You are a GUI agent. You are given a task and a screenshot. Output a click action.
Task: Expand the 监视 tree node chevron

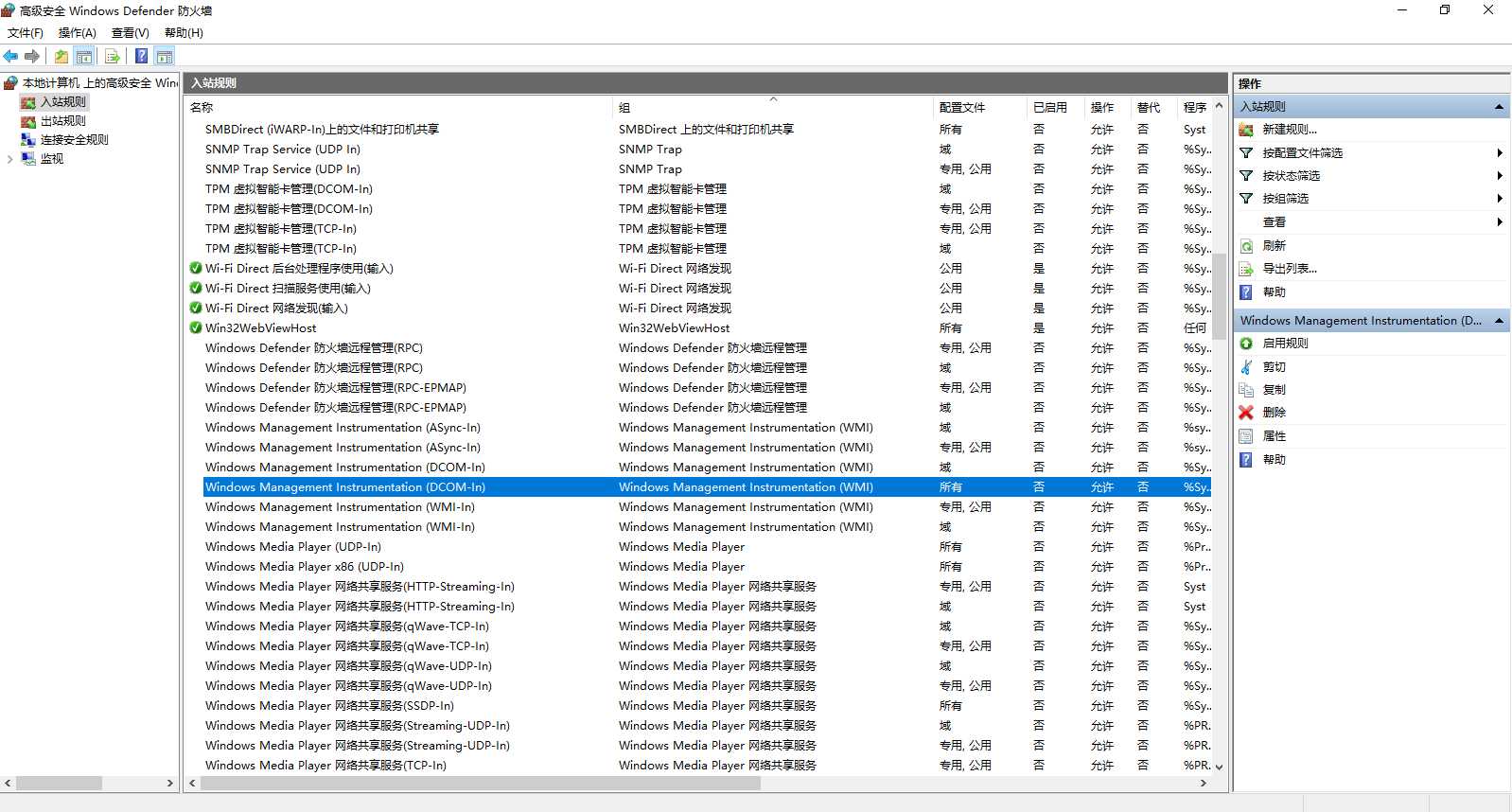point(9,159)
